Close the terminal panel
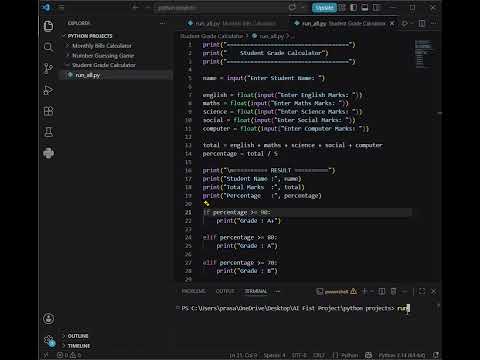 click(434, 292)
